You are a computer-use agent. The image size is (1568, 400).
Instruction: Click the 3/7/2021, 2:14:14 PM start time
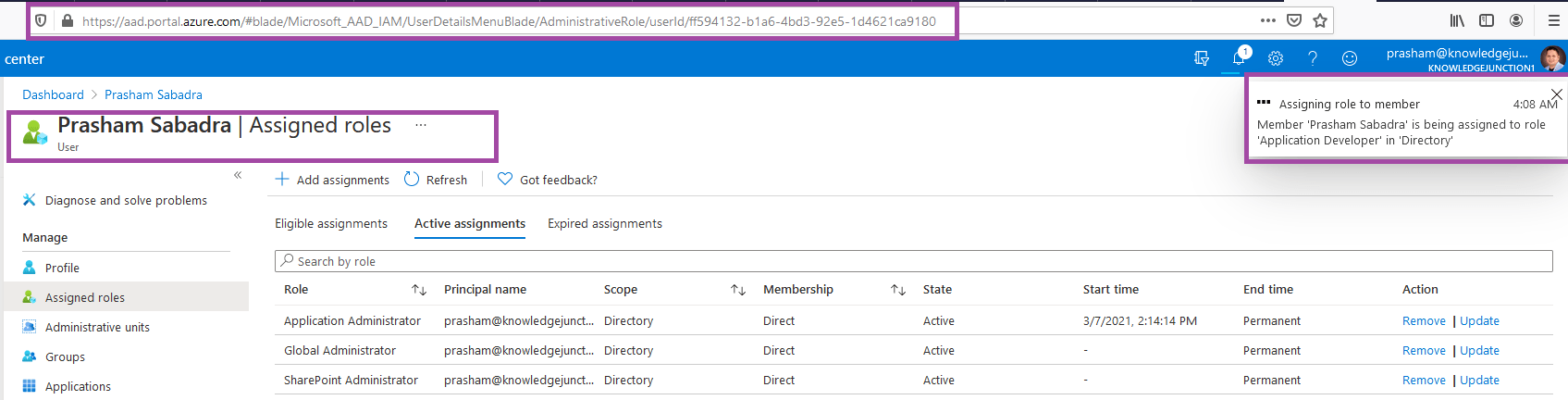click(x=1140, y=321)
